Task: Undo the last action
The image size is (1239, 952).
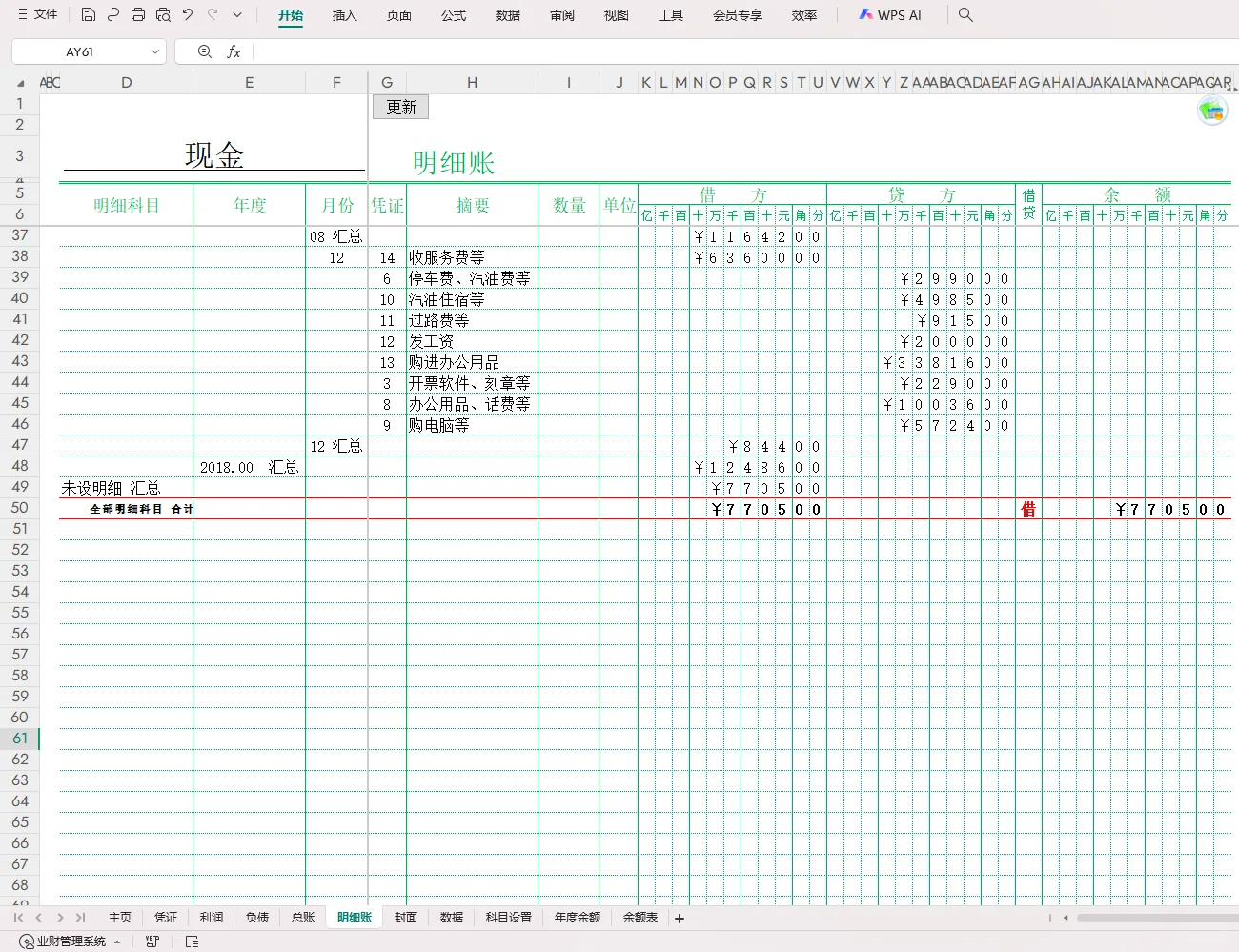Action: [x=188, y=14]
